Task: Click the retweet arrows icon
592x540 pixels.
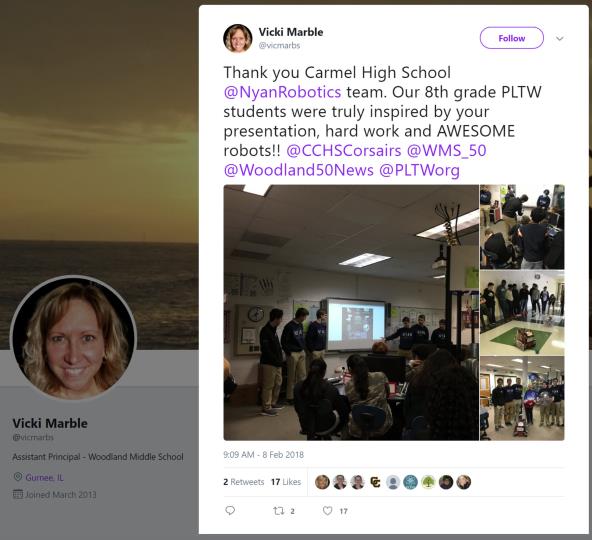Action: [x=279, y=511]
